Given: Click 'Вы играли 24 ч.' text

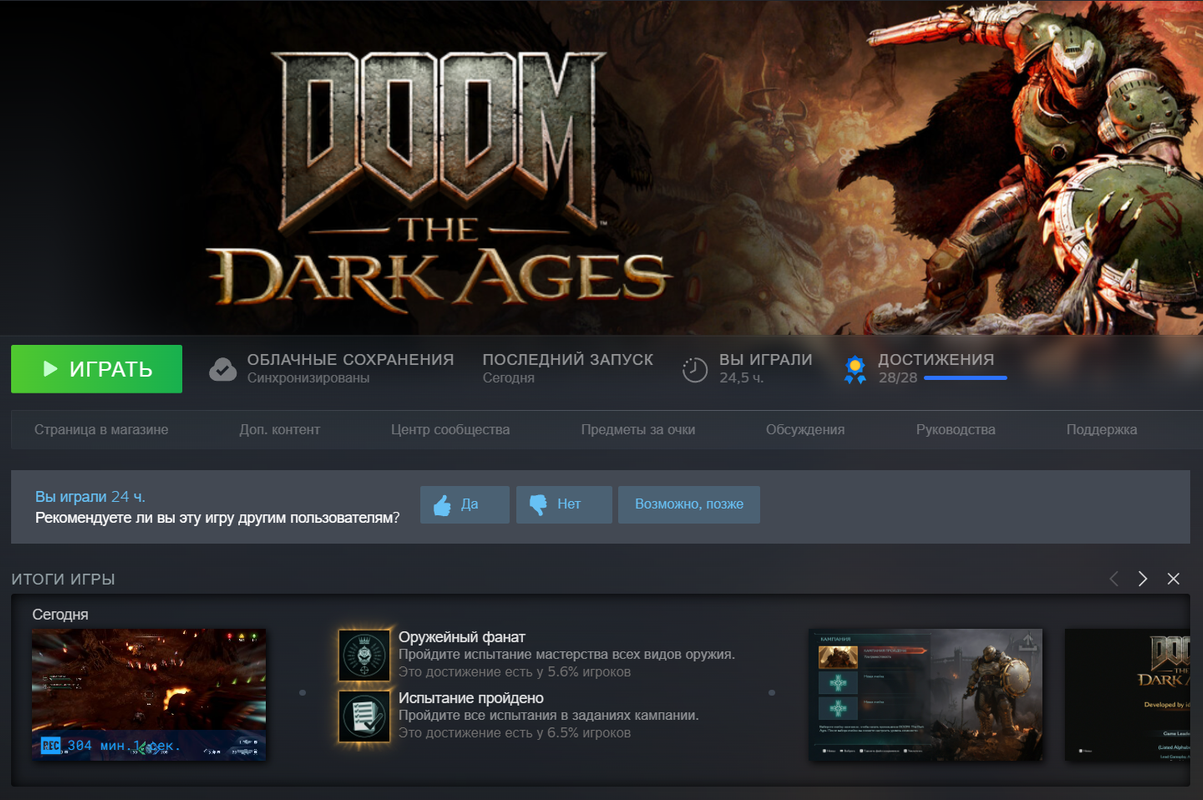Looking at the screenshot, I should (90, 496).
